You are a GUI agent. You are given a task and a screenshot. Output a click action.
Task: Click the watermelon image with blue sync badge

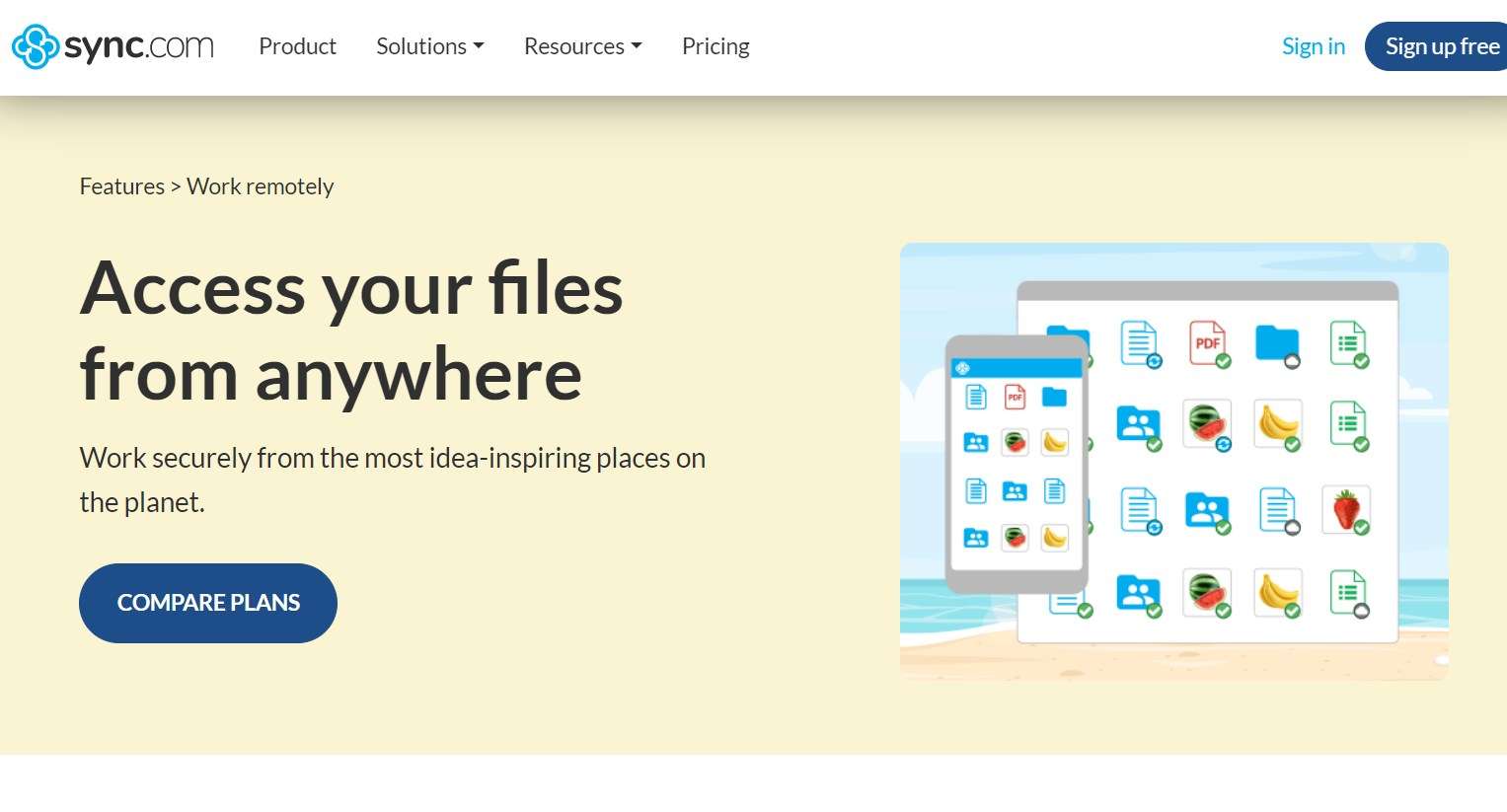pyautogui.click(x=1207, y=423)
